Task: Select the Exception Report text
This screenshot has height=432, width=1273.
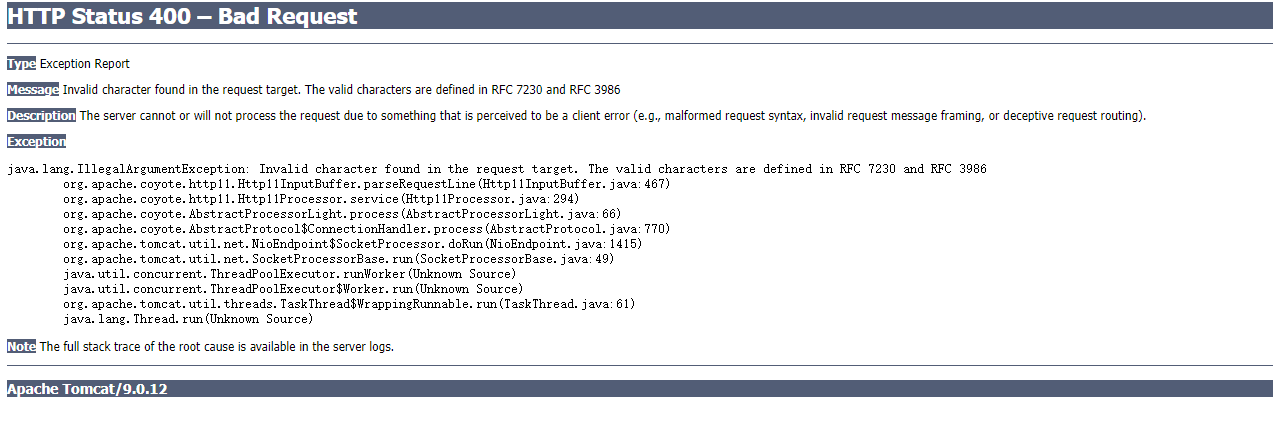Action: tap(85, 64)
